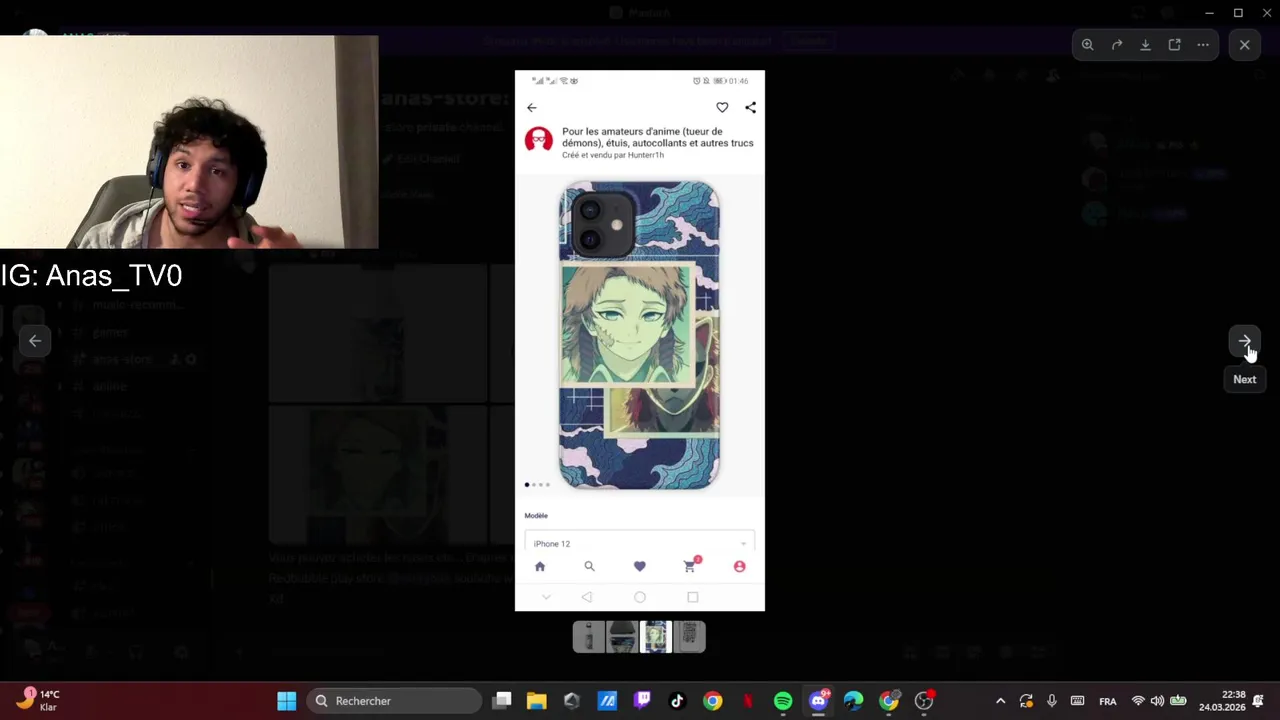The image size is (1280, 720).
Task: Tap the search icon in the phone's bottom bar
Action: pos(589,566)
